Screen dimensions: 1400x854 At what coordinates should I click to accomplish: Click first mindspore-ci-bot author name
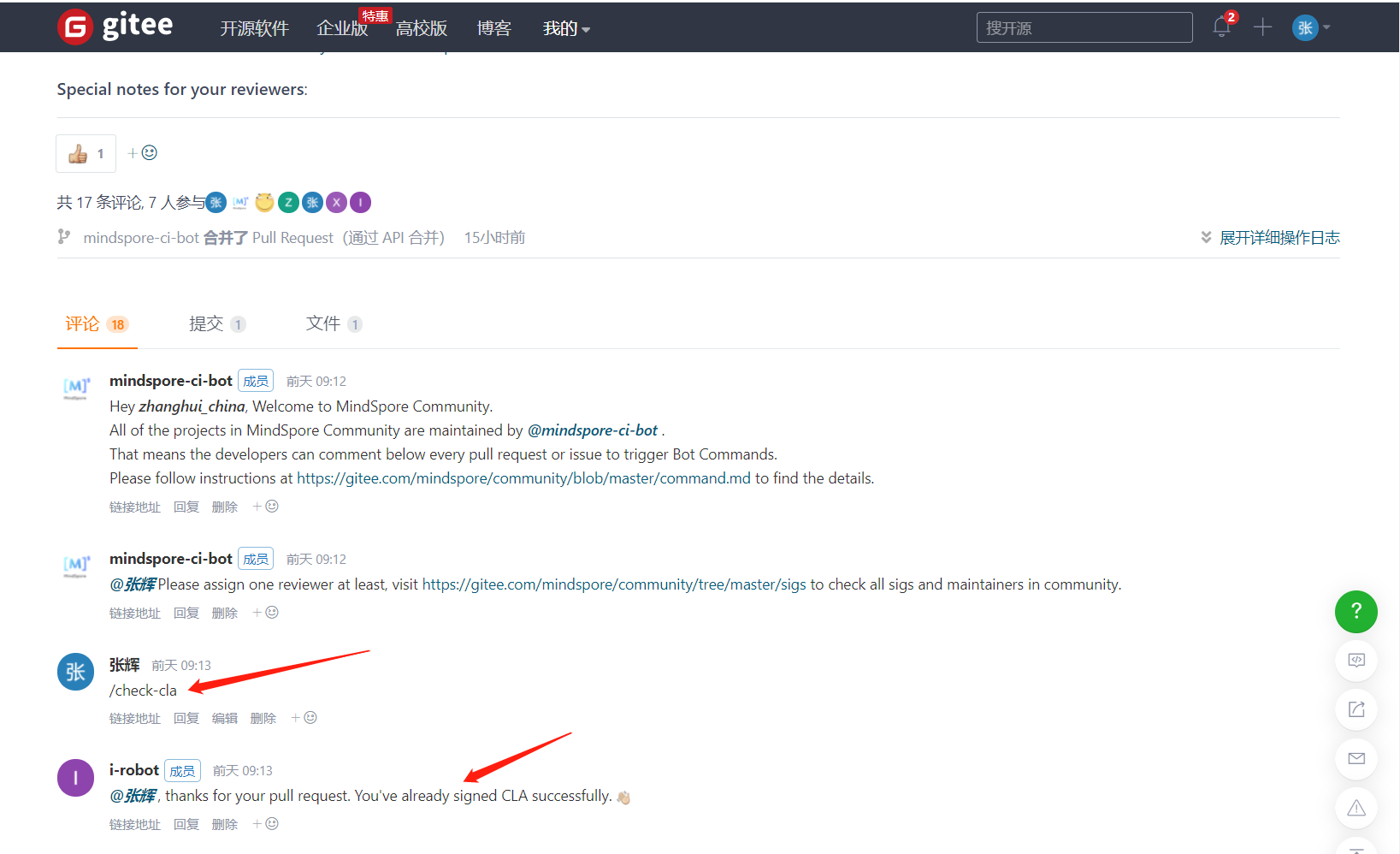171,381
